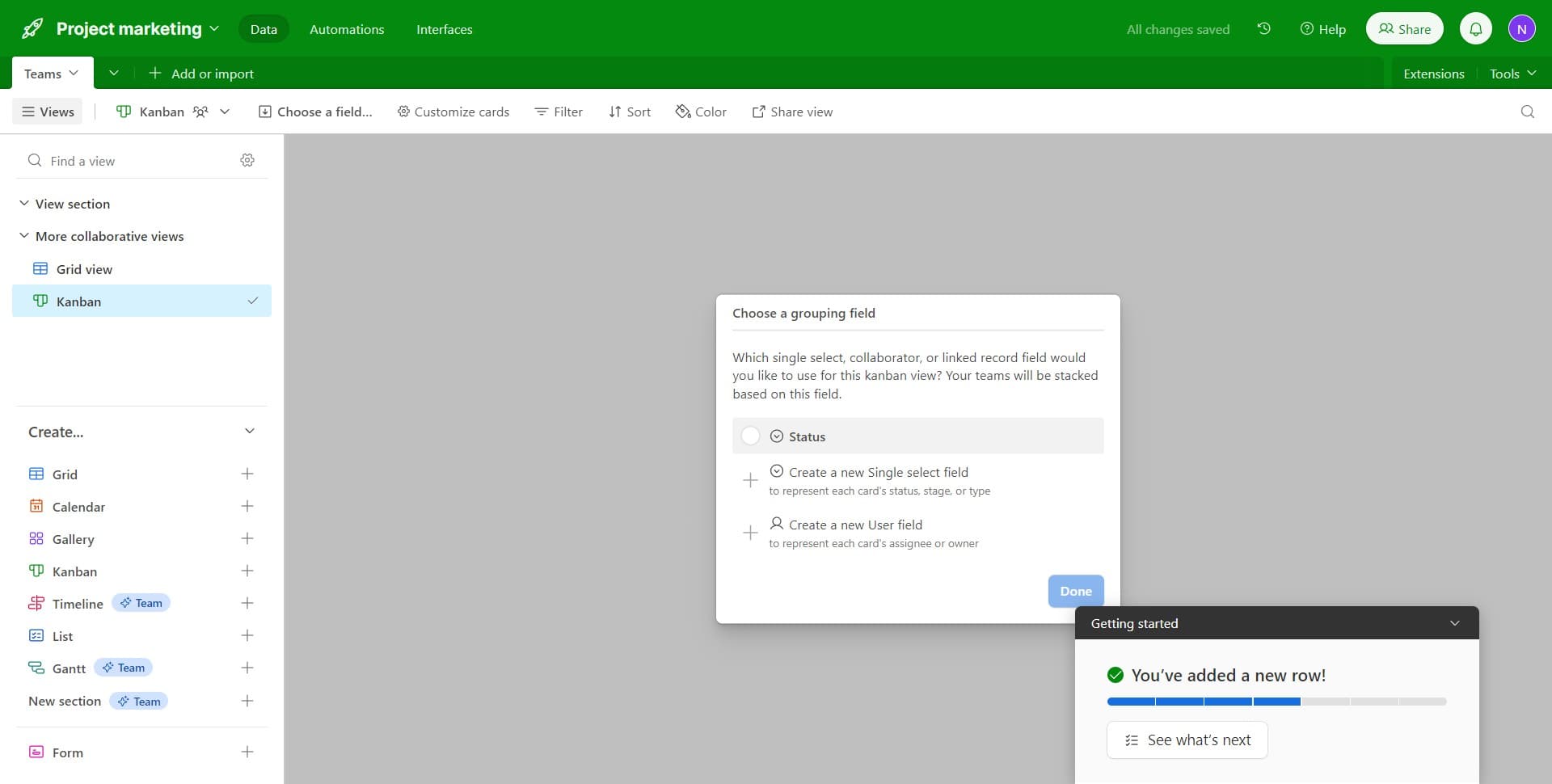1552x784 pixels.
Task: Open the Interfaces tab
Action: tap(444, 29)
